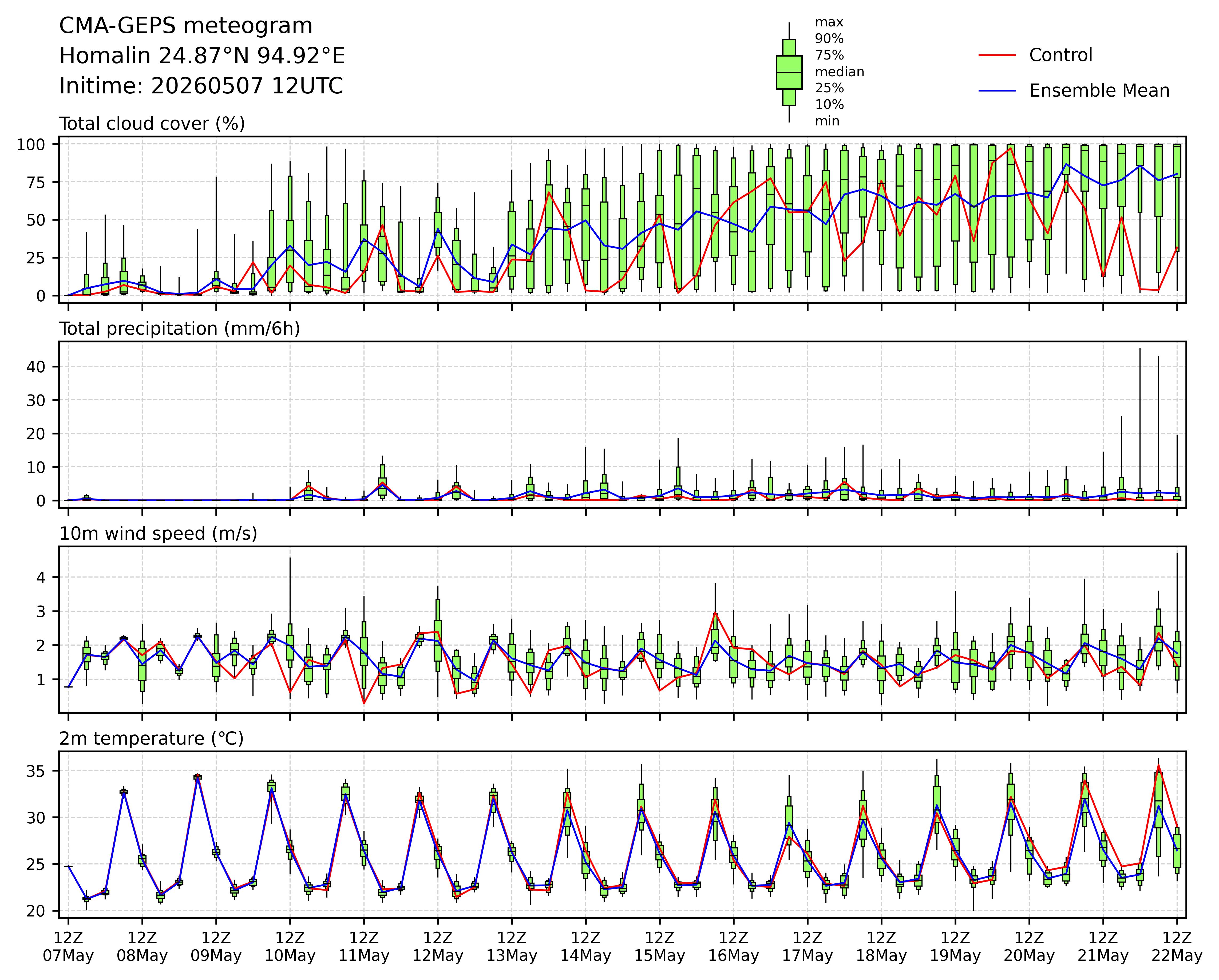The width and height of the screenshot is (1219, 980).
Task: Click the median label in legend
Action: click(840, 72)
